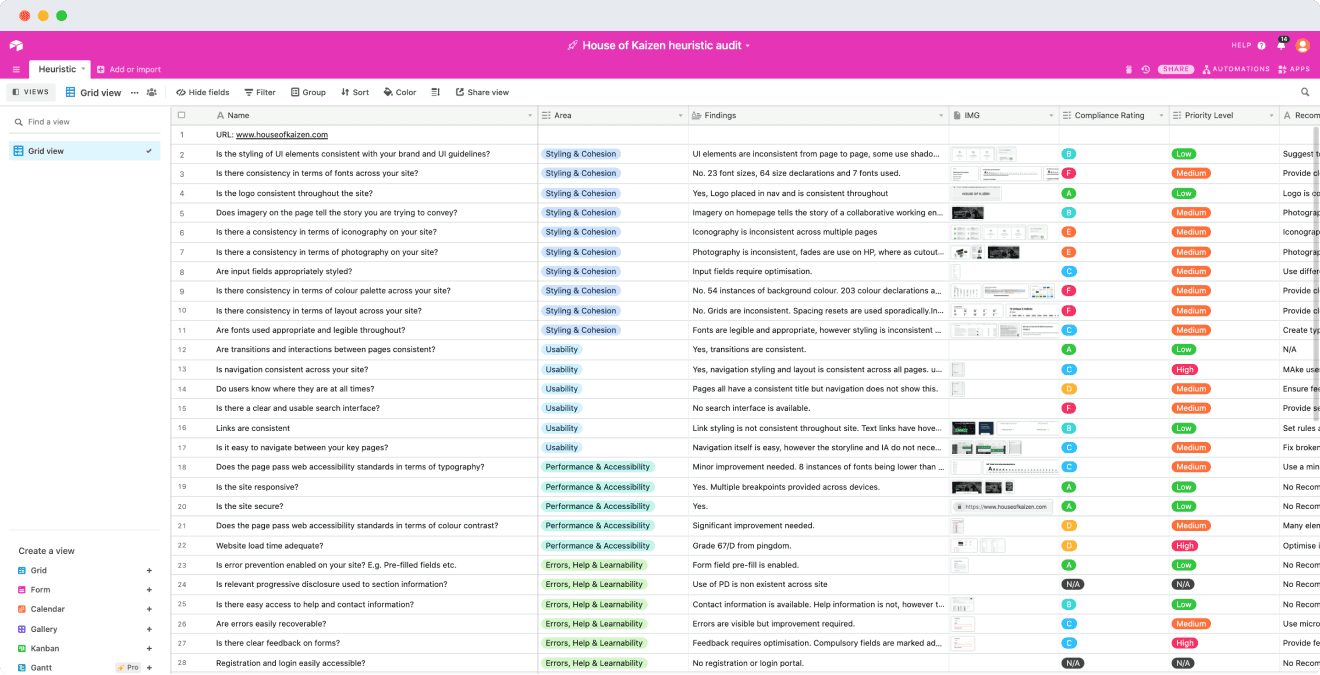
Task: Select Grid view in the views sidebar
Action: point(84,151)
